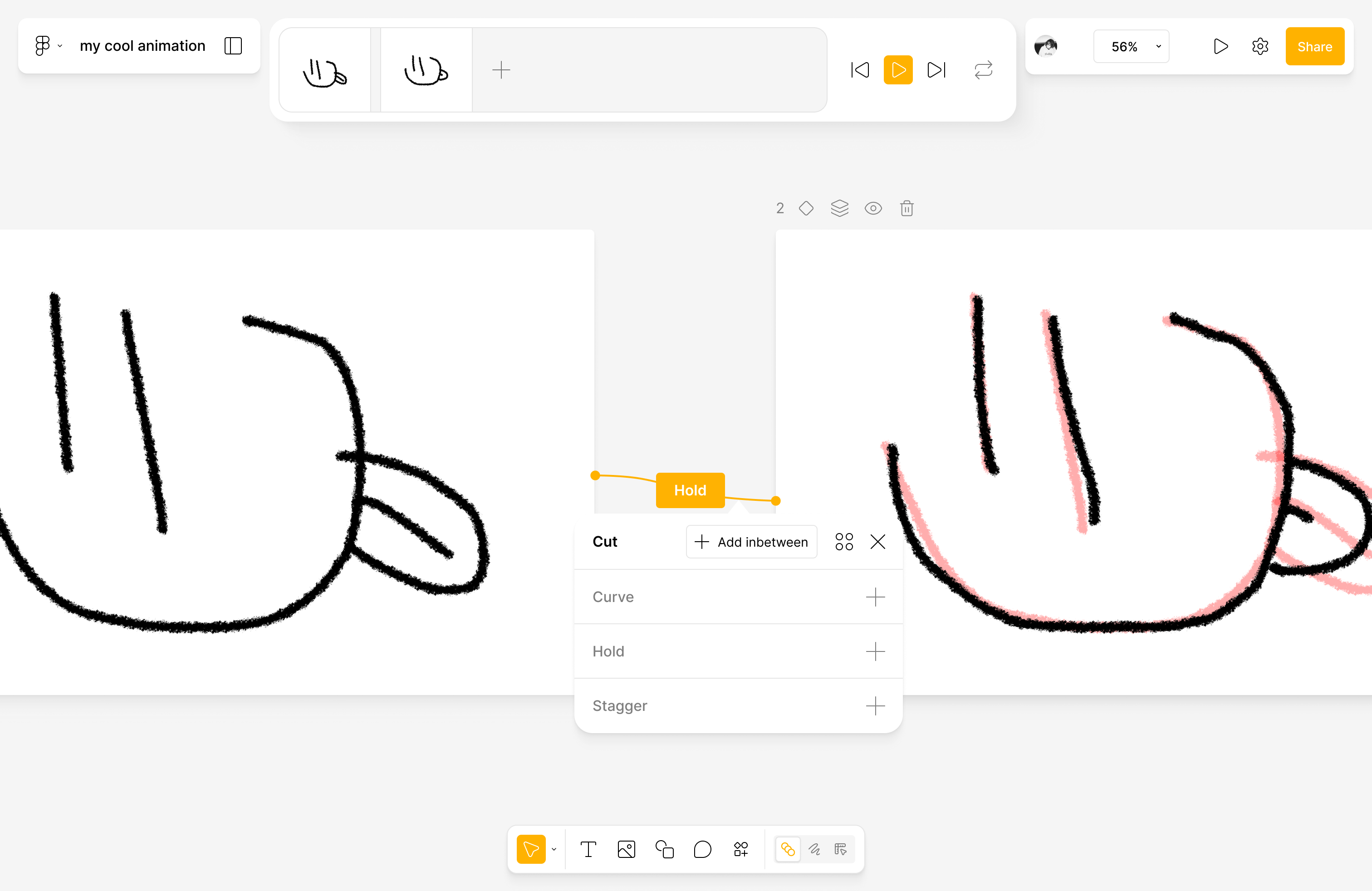1372x891 pixels.
Task: Expand the move tool options chevron
Action: (554, 849)
